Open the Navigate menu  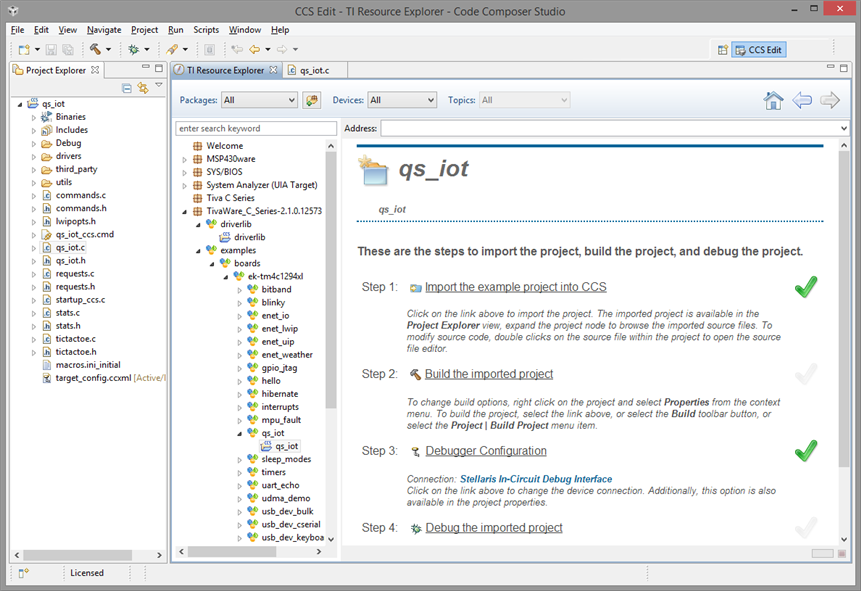[104, 30]
